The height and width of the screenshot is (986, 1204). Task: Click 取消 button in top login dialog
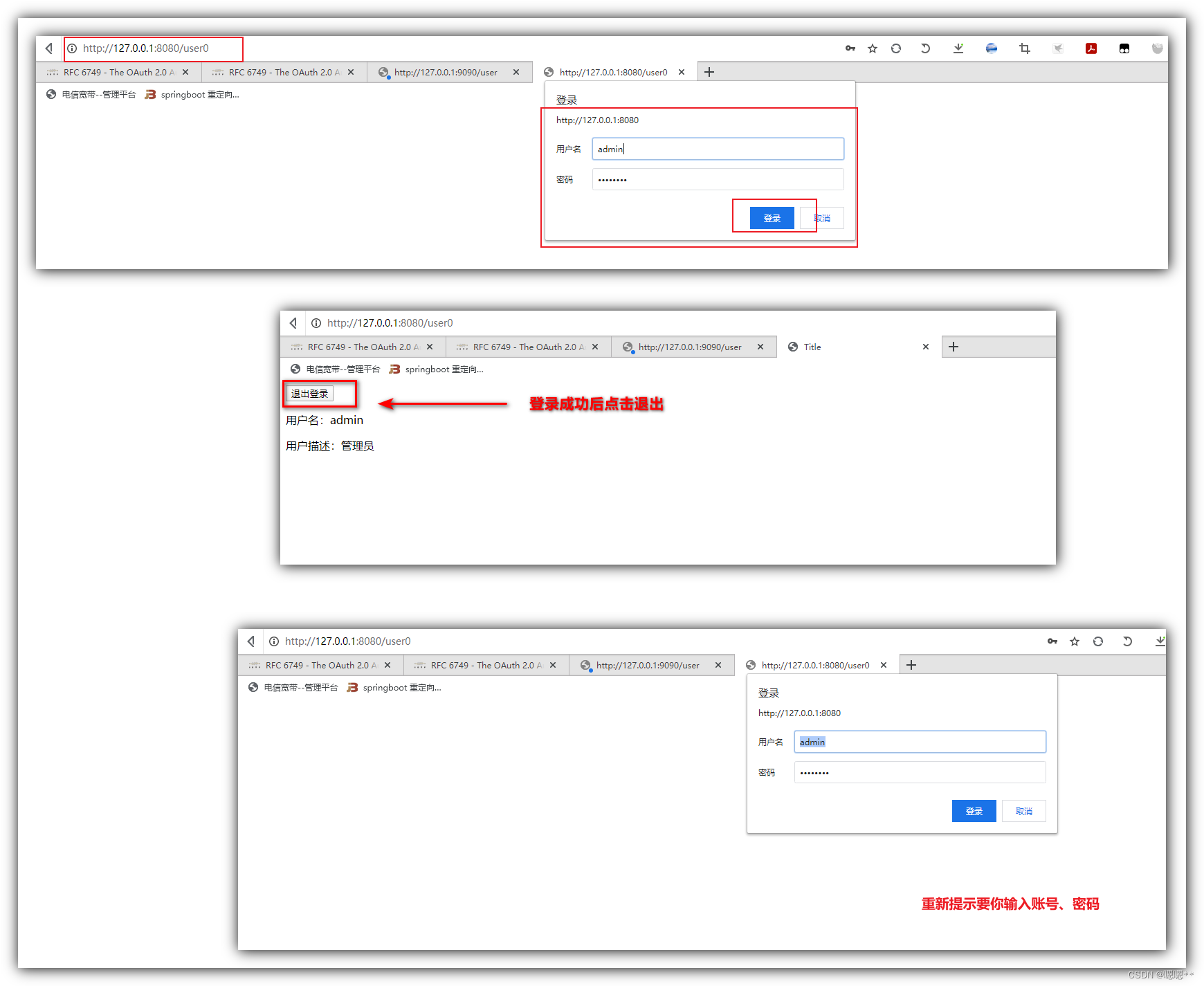coord(822,219)
